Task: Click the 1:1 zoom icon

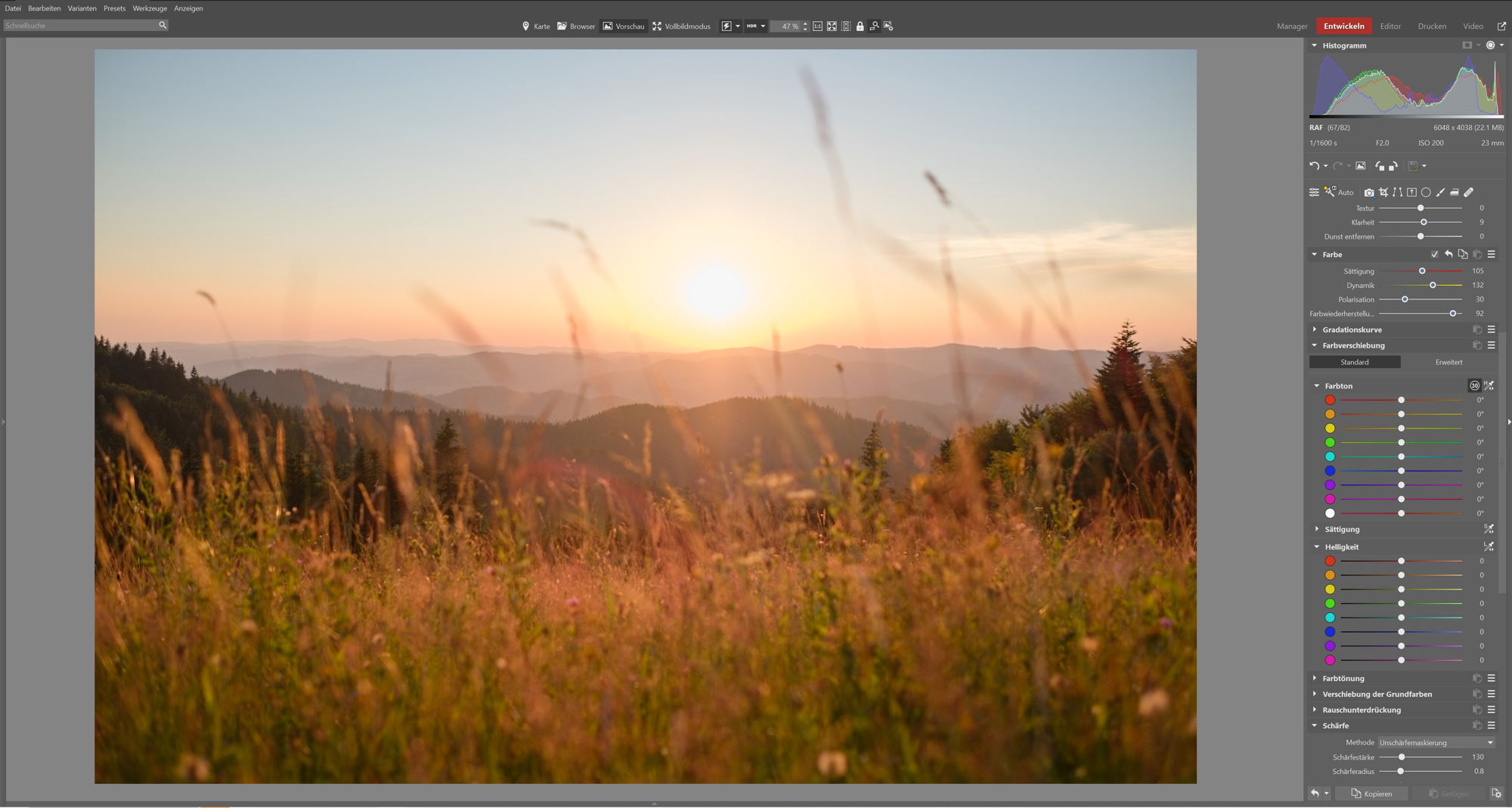Action: tap(817, 26)
